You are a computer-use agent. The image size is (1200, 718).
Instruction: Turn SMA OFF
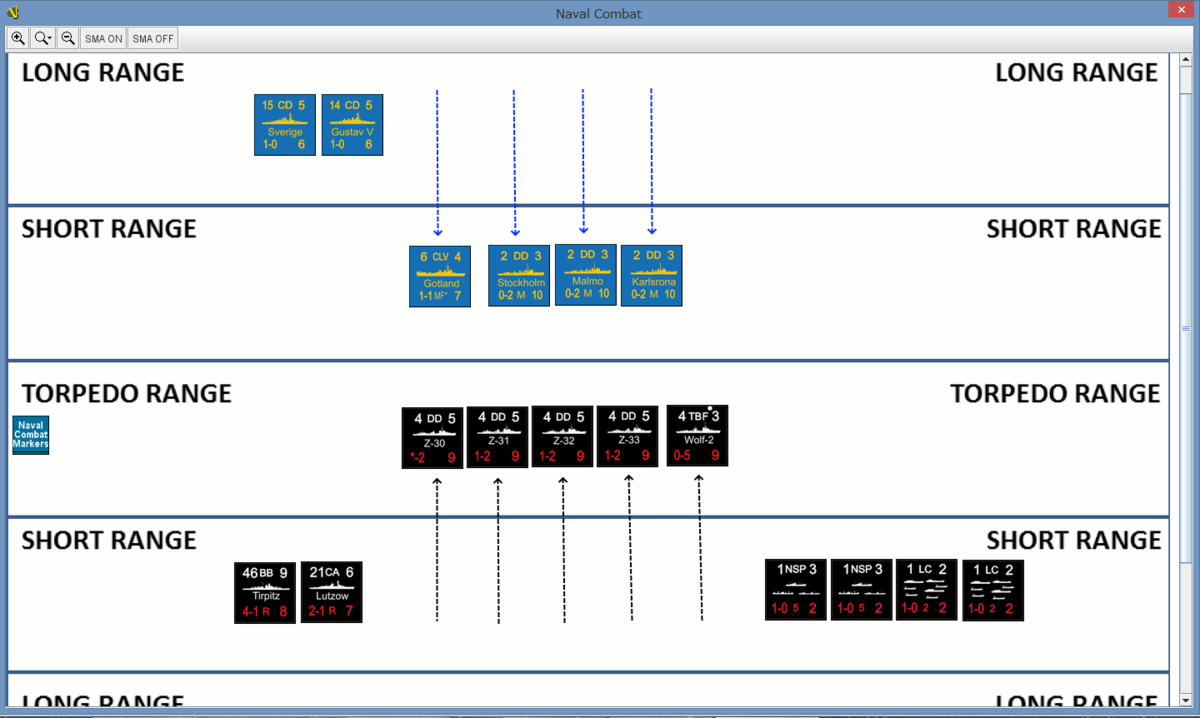[x=153, y=38]
